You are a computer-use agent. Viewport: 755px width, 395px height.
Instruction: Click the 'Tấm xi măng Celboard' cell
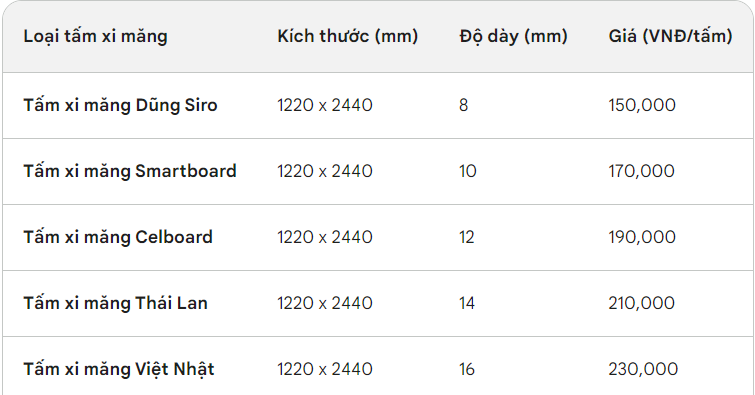[x=118, y=237]
